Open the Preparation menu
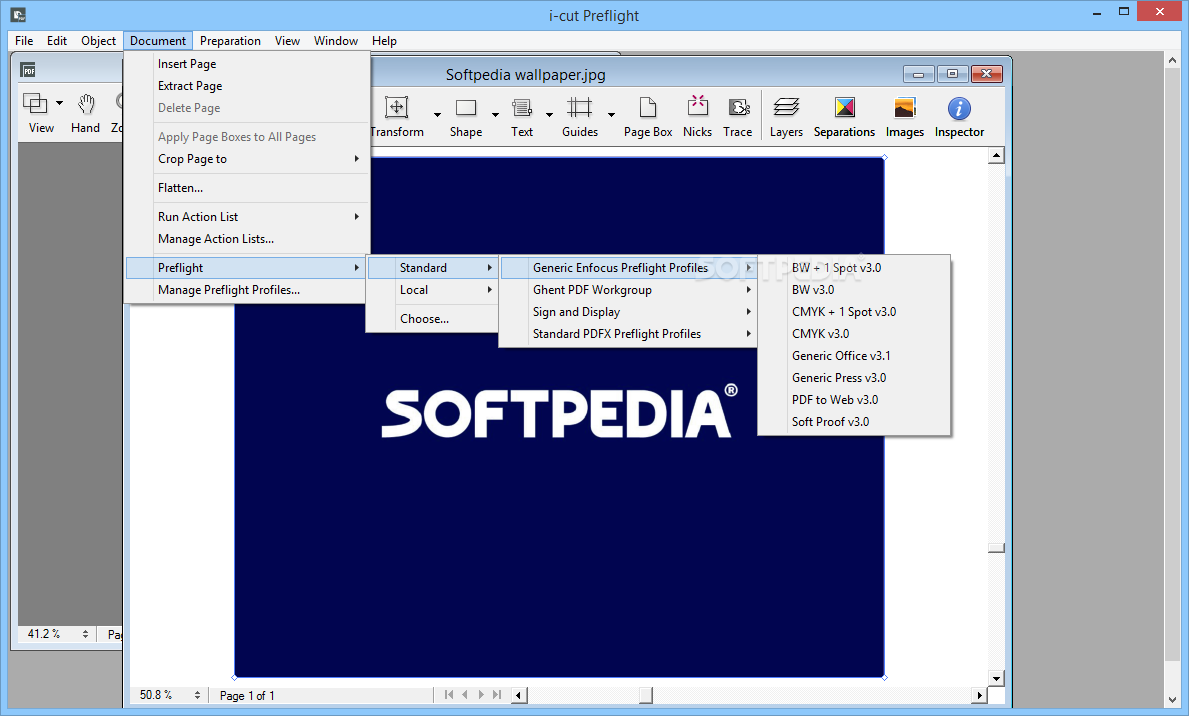This screenshot has width=1189, height=716. 231,41
